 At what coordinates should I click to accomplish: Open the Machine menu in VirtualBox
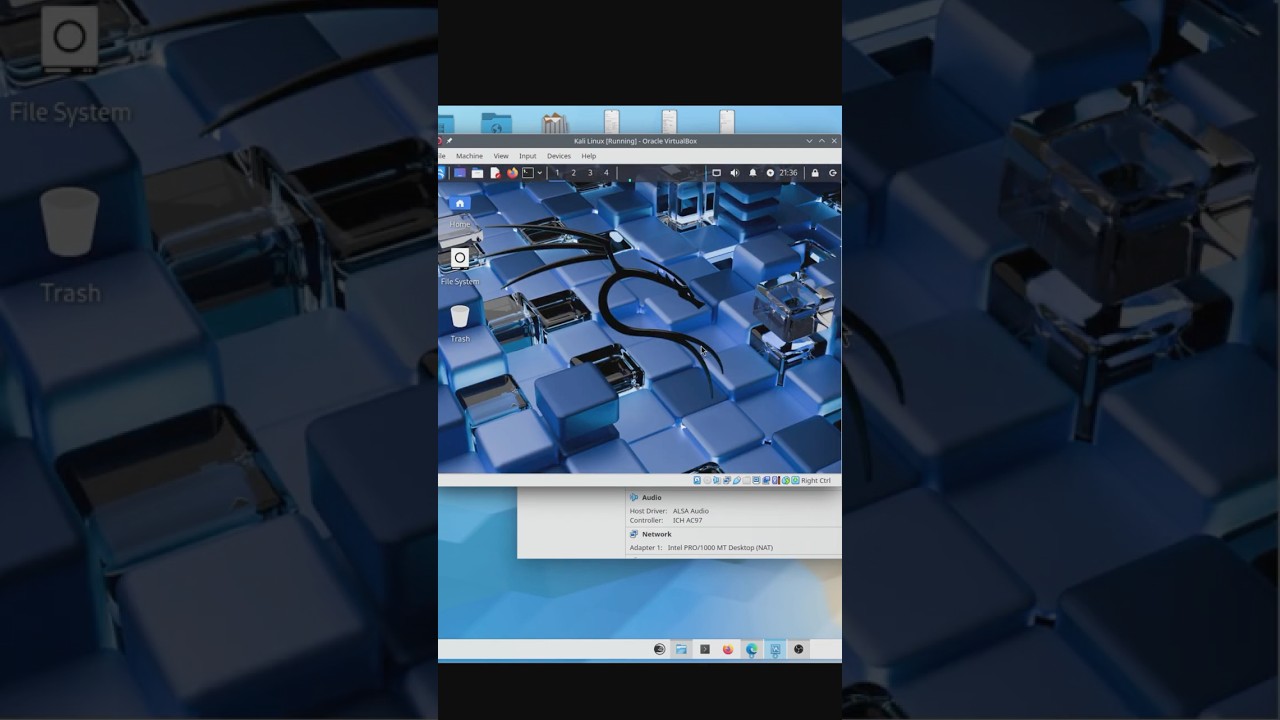point(469,156)
